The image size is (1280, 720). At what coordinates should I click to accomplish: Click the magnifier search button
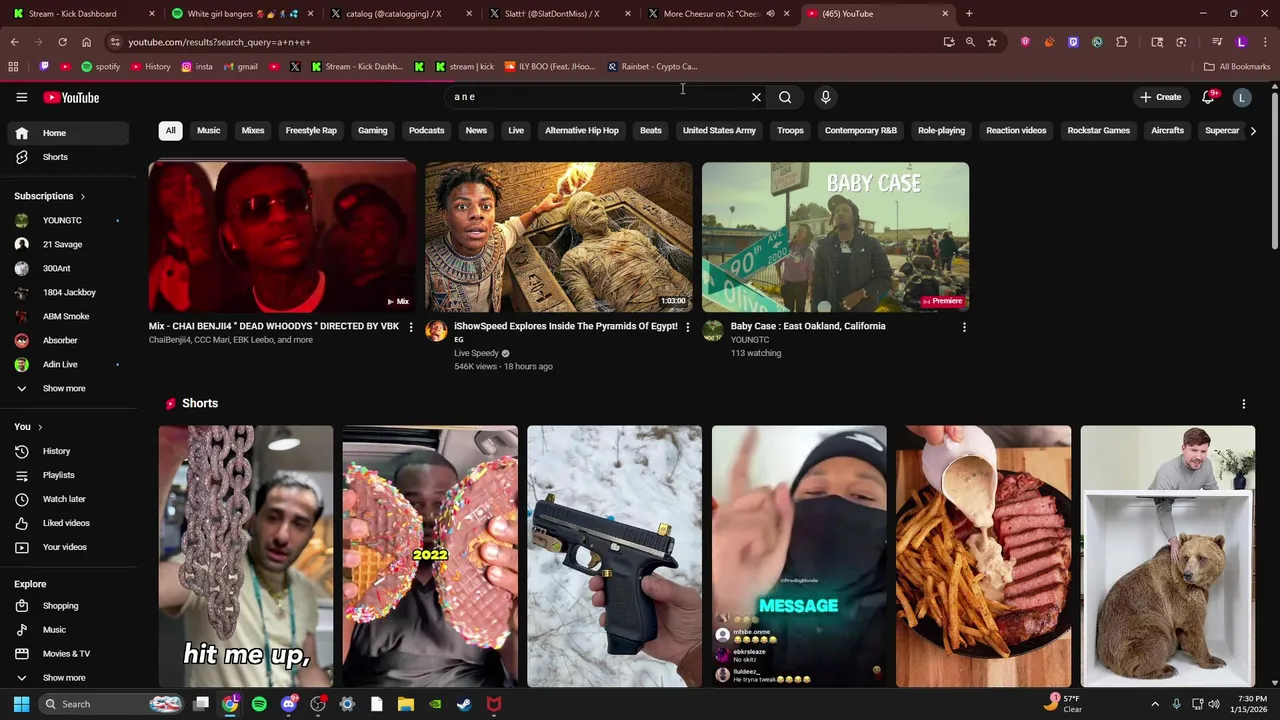(785, 97)
